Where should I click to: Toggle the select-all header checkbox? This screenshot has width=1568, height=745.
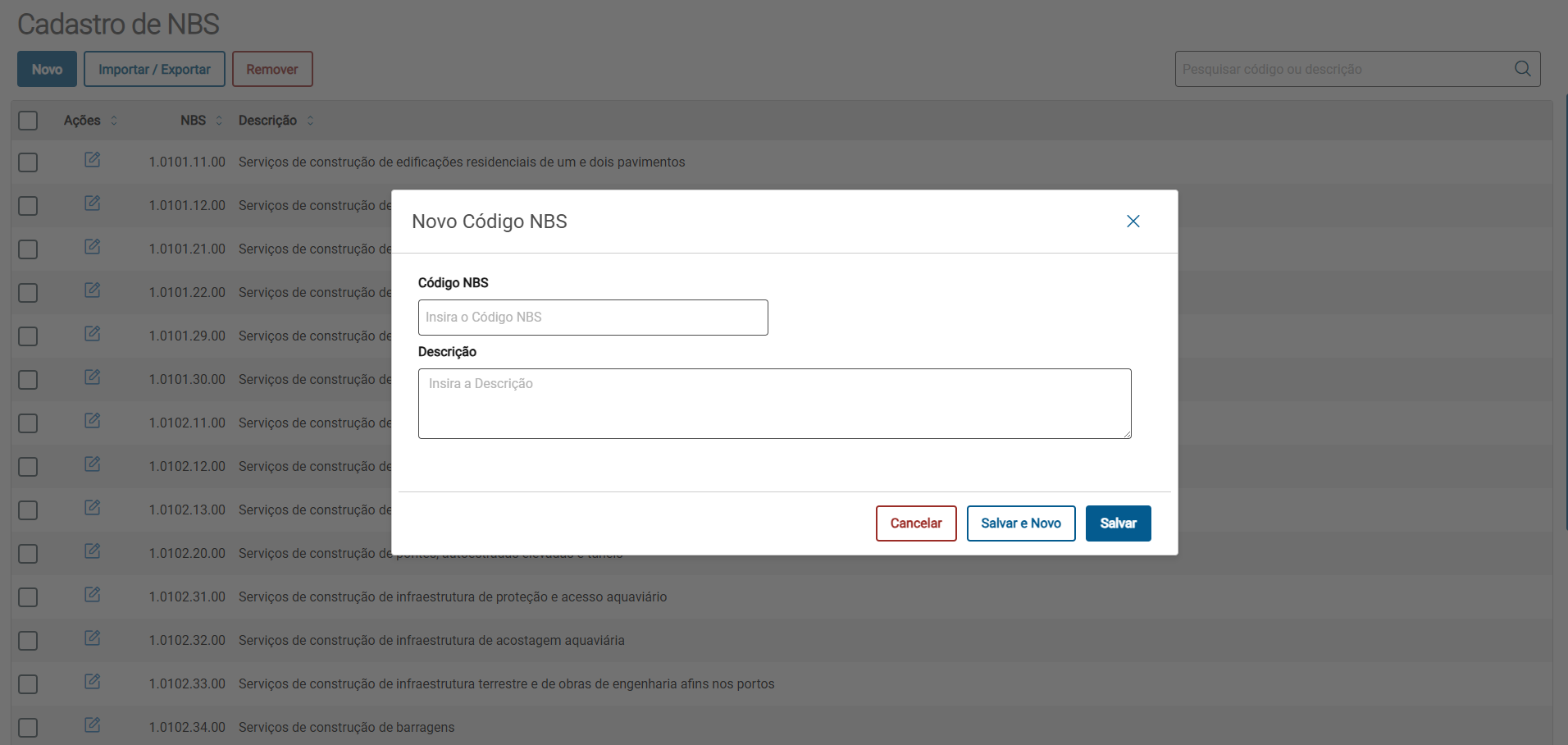pos(28,121)
